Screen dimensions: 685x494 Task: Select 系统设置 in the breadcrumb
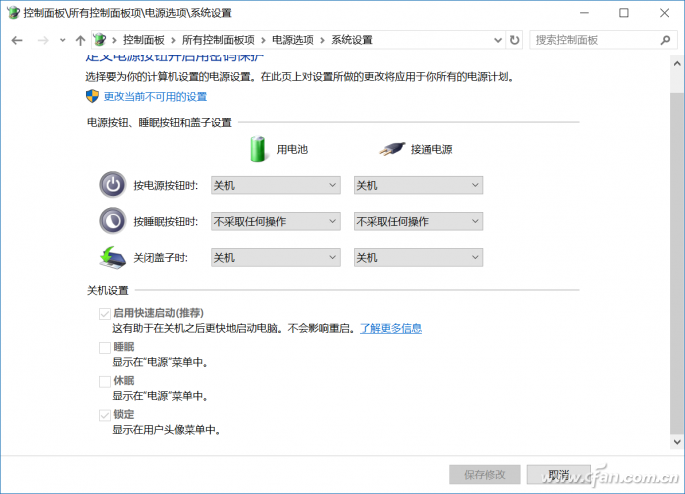[x=352, y=40]
